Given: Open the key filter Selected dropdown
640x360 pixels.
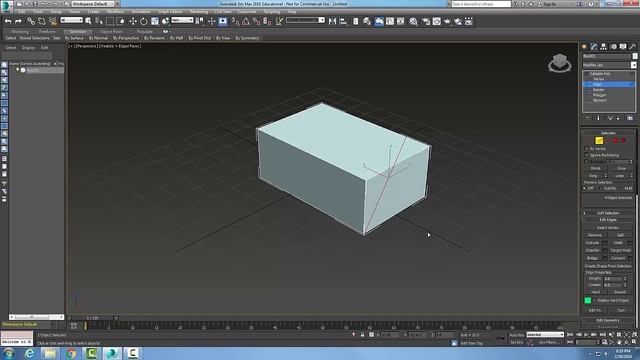Looking at the screenshot, I should coord(545,335).
